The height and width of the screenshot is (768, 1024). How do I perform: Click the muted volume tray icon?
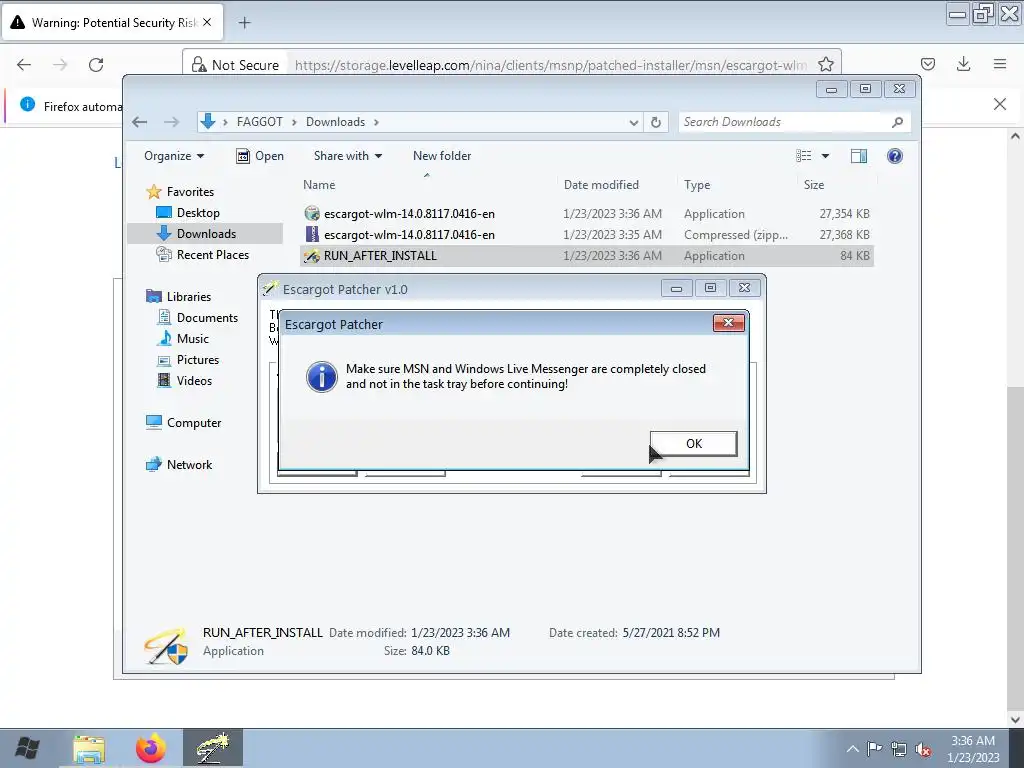pyautogui.click(x=923, y=749)
